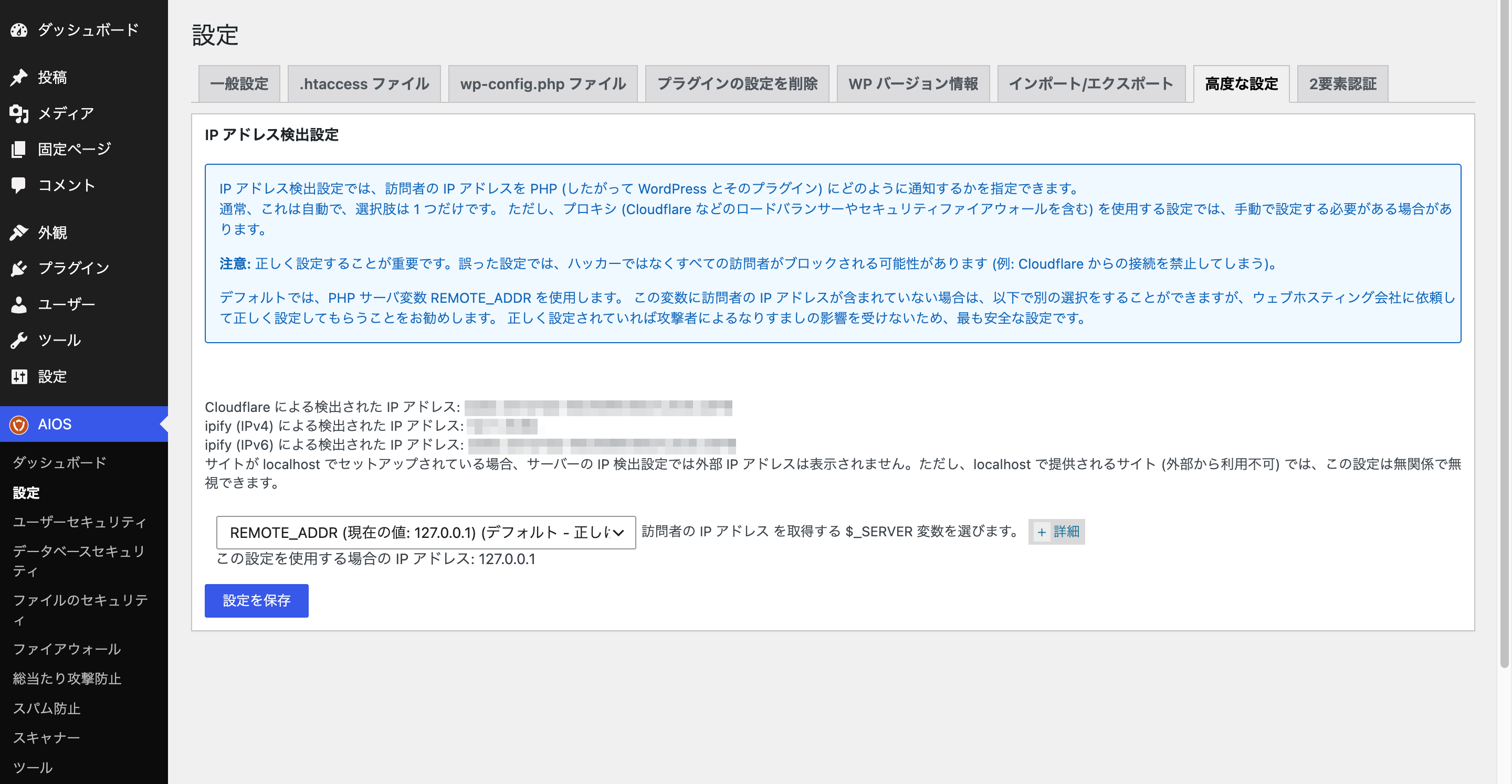Switch to the .htaccess ファイル tab
Screen dimensions: 1512x784
click(364, 84)
